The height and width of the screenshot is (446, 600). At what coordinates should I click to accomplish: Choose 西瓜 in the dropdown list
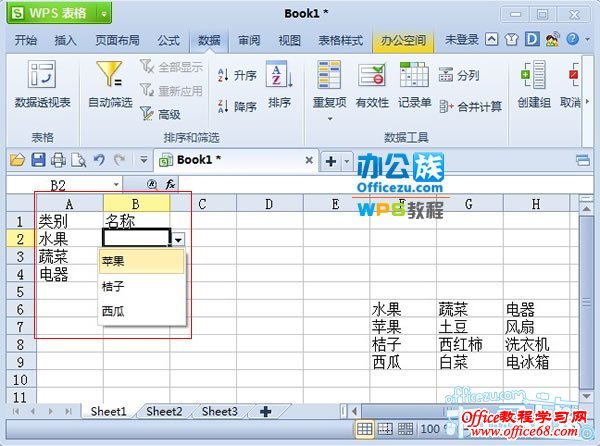142,311
